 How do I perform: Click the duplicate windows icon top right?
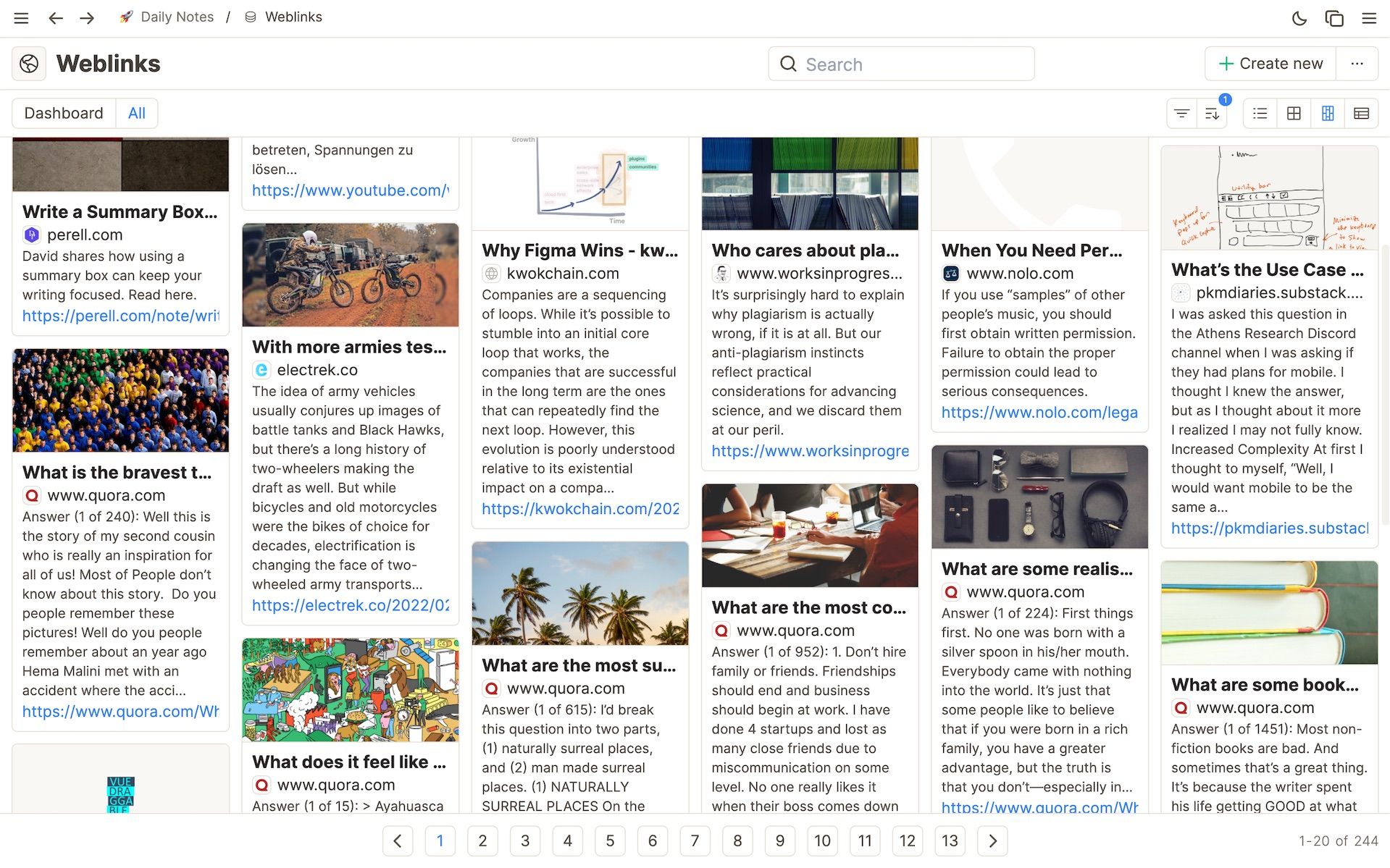(1334, 17)
